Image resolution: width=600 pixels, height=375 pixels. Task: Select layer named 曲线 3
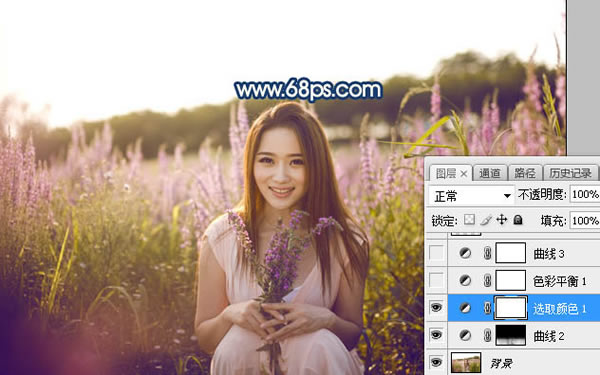coord(549,254)
